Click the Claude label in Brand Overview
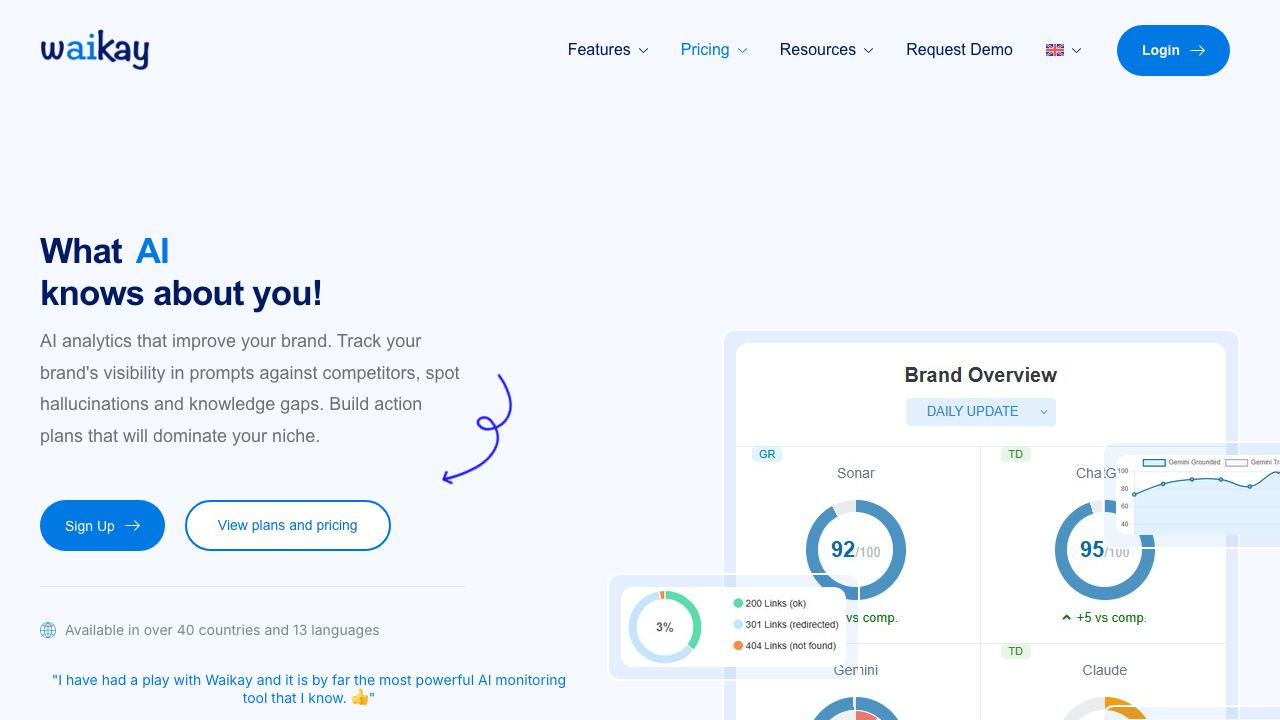The width and height of the screenshot is (1280, 720). pos(1105,670)
